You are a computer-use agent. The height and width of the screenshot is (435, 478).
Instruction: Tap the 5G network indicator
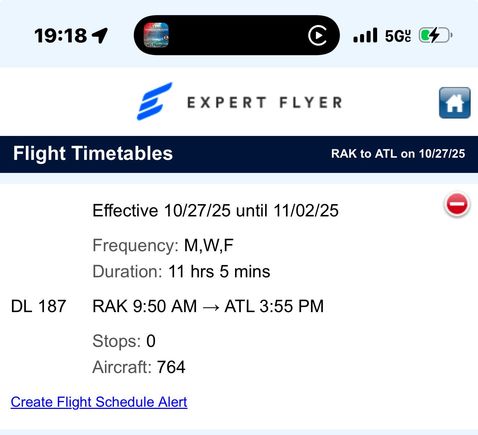pos(398,36)
